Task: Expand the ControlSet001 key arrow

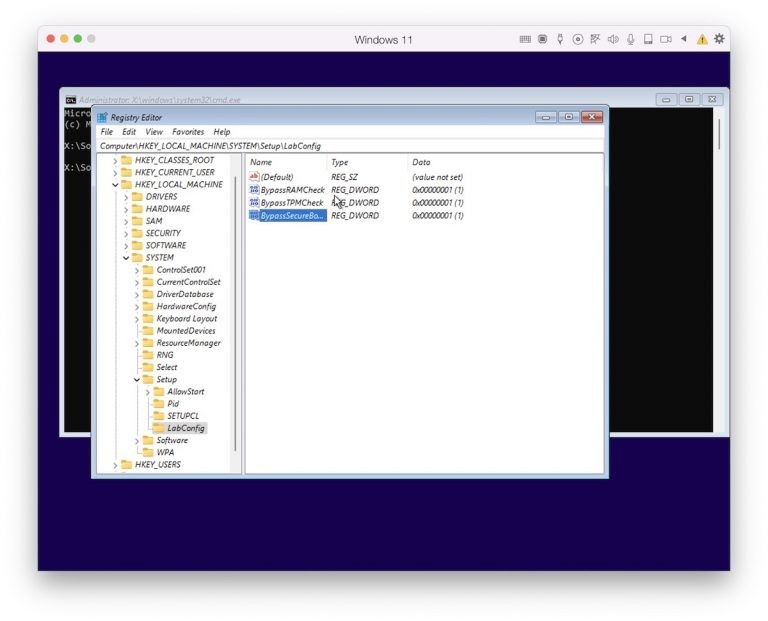Action: [x=137, y=270]
